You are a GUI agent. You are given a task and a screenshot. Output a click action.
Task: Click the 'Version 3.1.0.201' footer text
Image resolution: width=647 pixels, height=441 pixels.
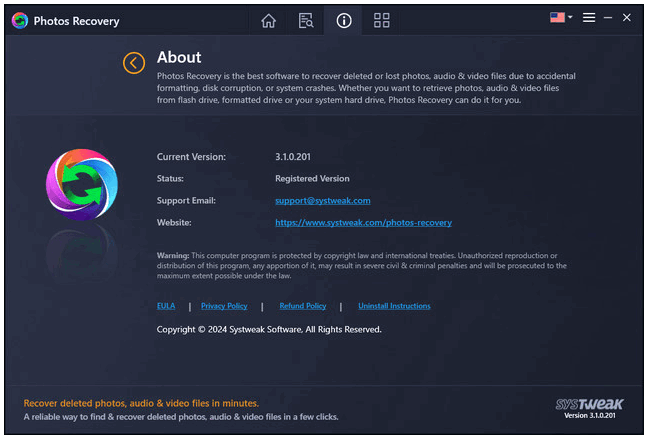[590, 415]
